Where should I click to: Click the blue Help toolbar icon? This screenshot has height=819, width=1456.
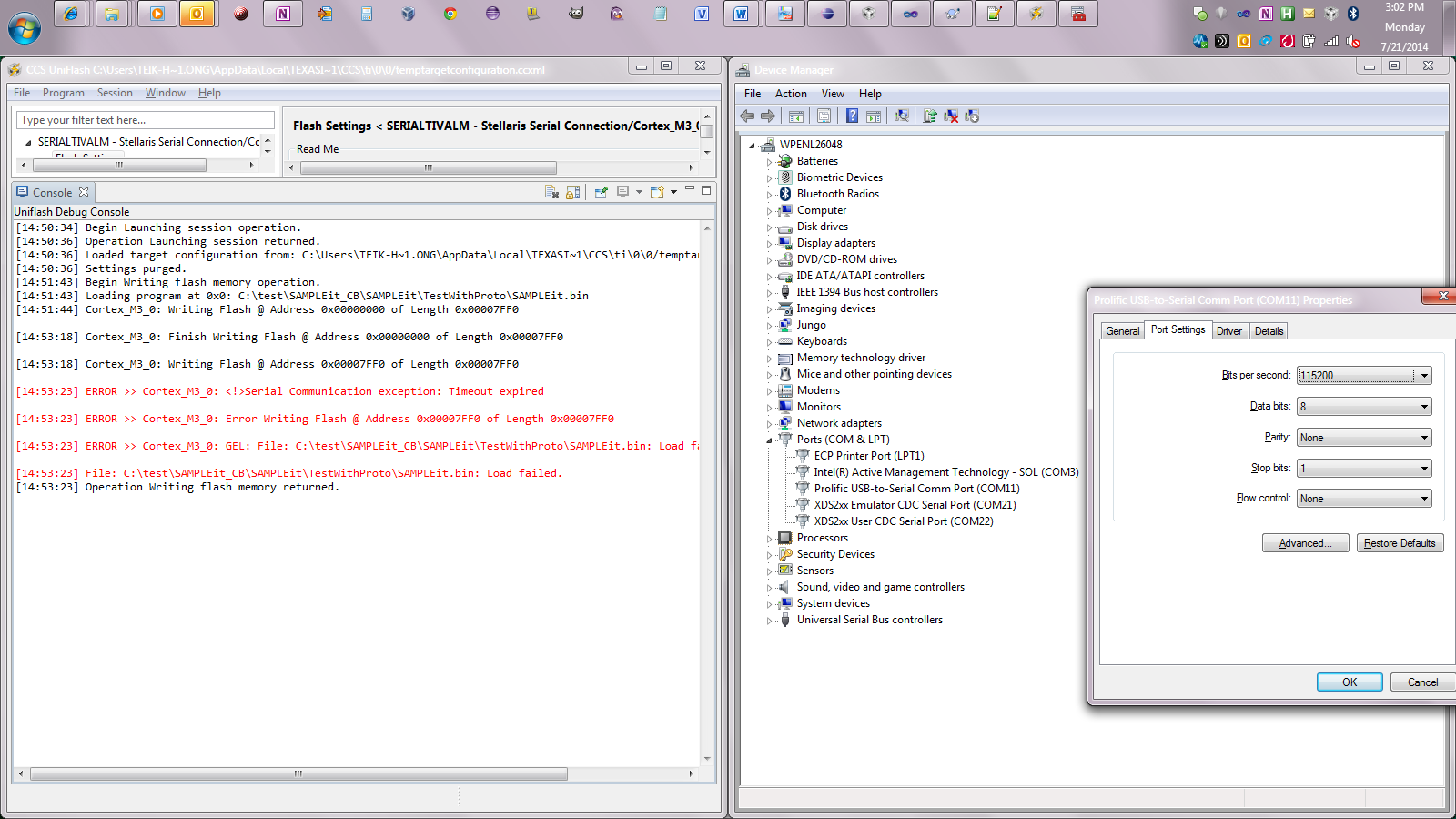852,116
